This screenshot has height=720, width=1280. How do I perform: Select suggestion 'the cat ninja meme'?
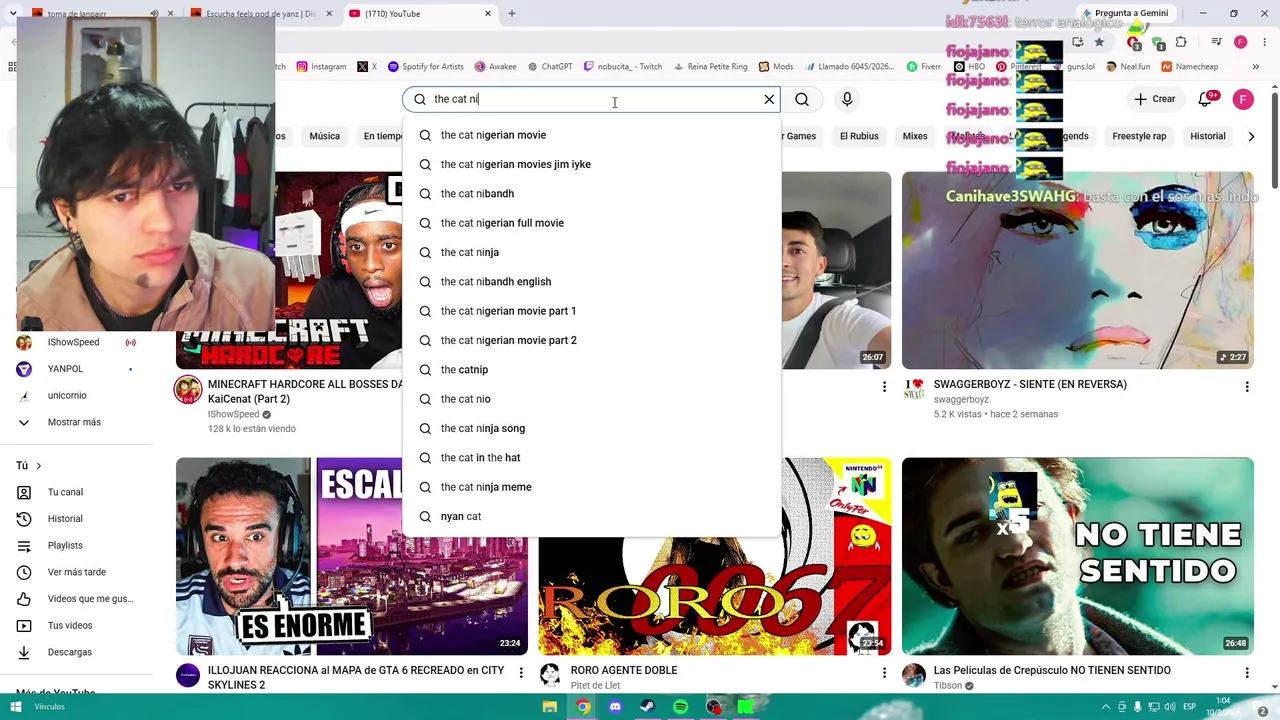(x=591, y=487)
